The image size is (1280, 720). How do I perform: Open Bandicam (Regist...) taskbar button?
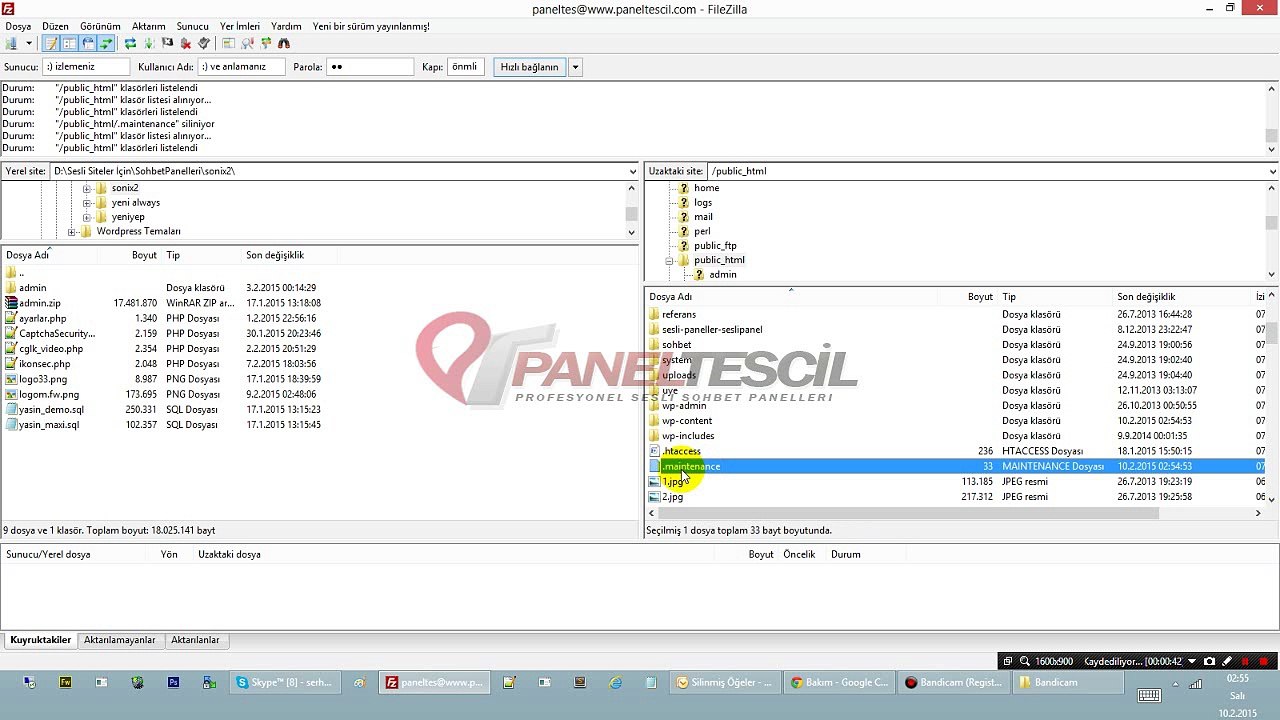click(954, 683)
